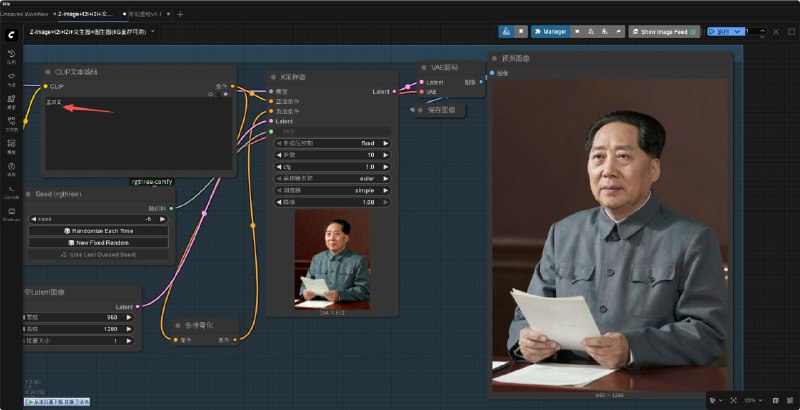Open the templates sidebar icon
800x410 pixels.
tap(11, 144)
